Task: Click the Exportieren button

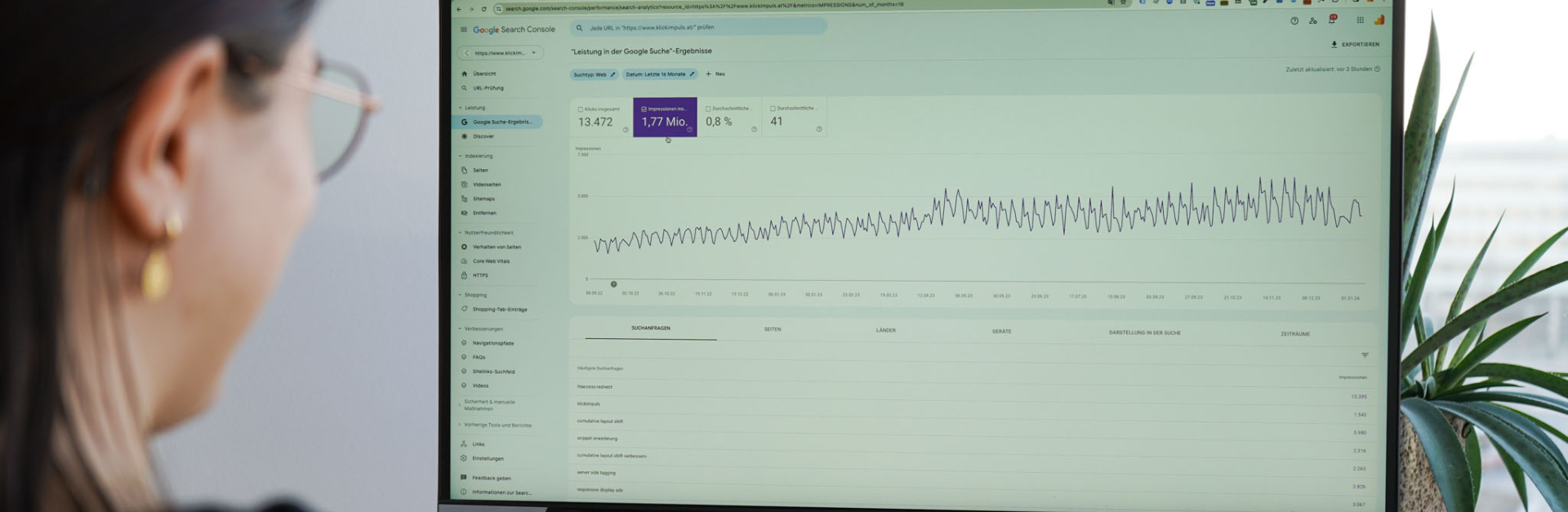Action: [1355, 44]
